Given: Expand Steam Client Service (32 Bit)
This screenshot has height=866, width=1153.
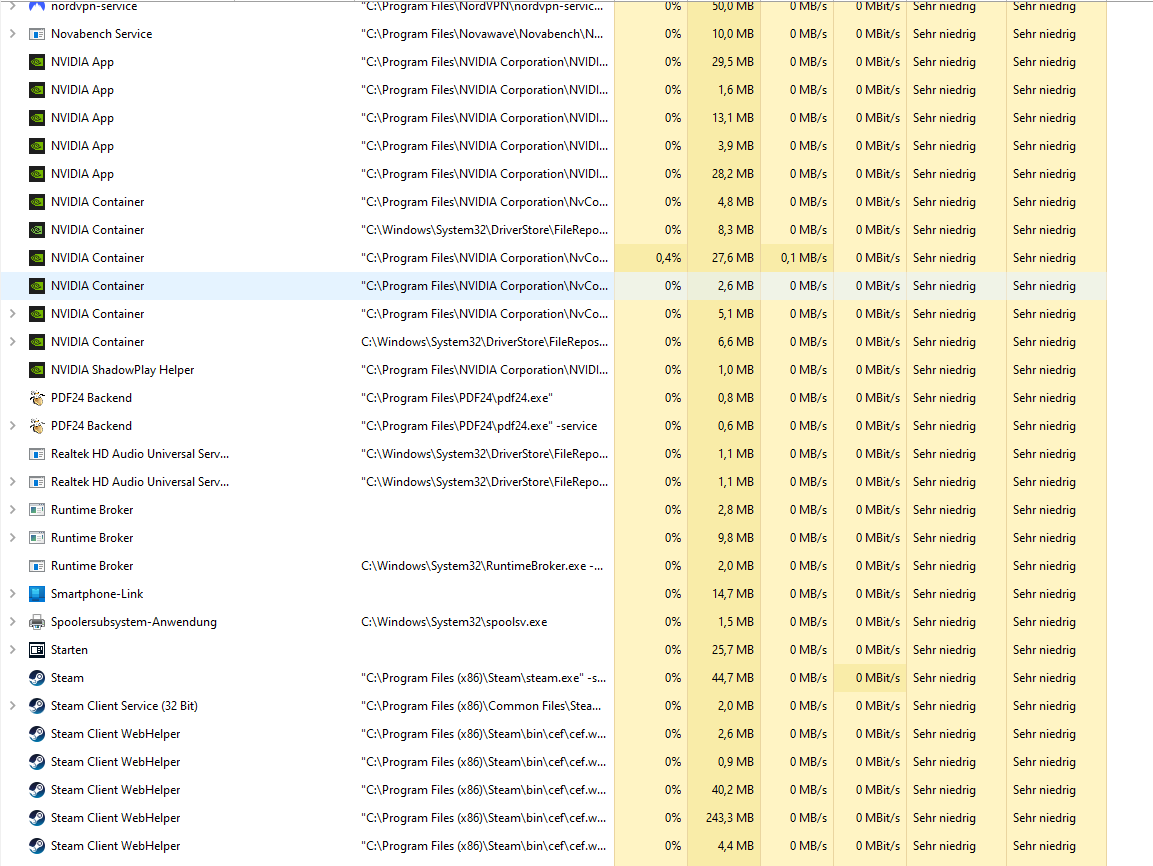Looking at the screenshot, I should click(13, 706).
